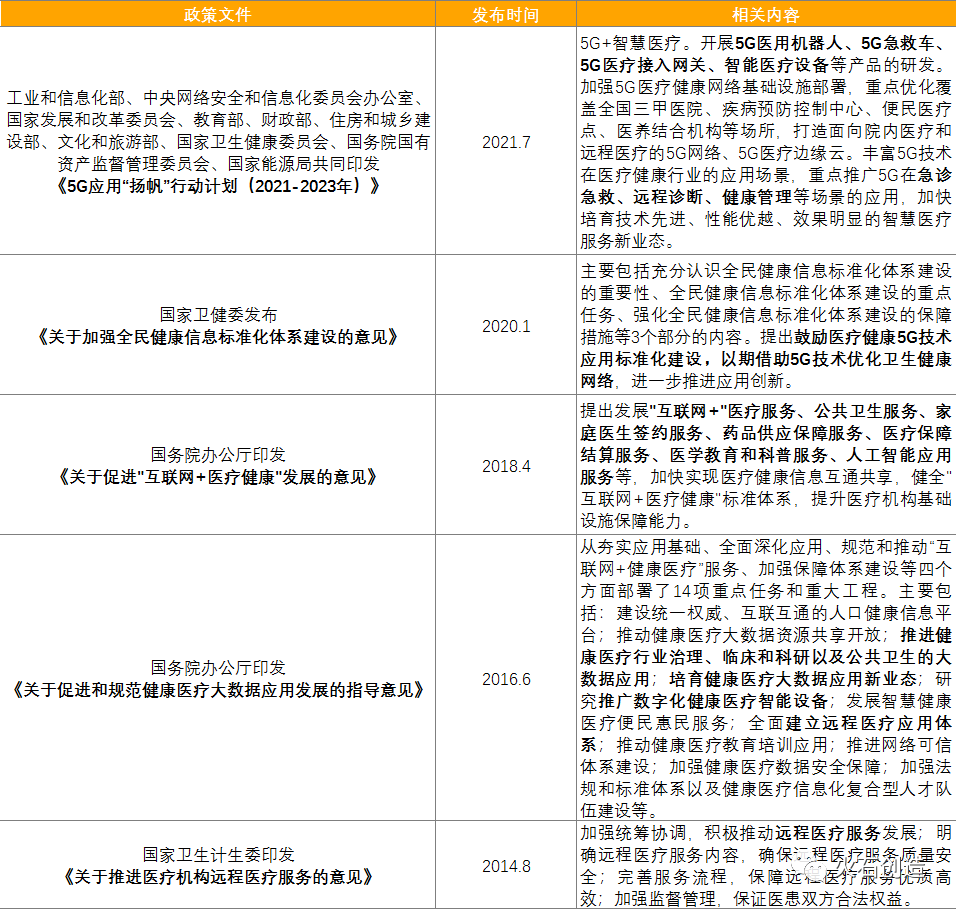Click 关于促进和规范健康医疗大数据应用发展的指导意见 title
956x909 pixels.
coord(218,690)
